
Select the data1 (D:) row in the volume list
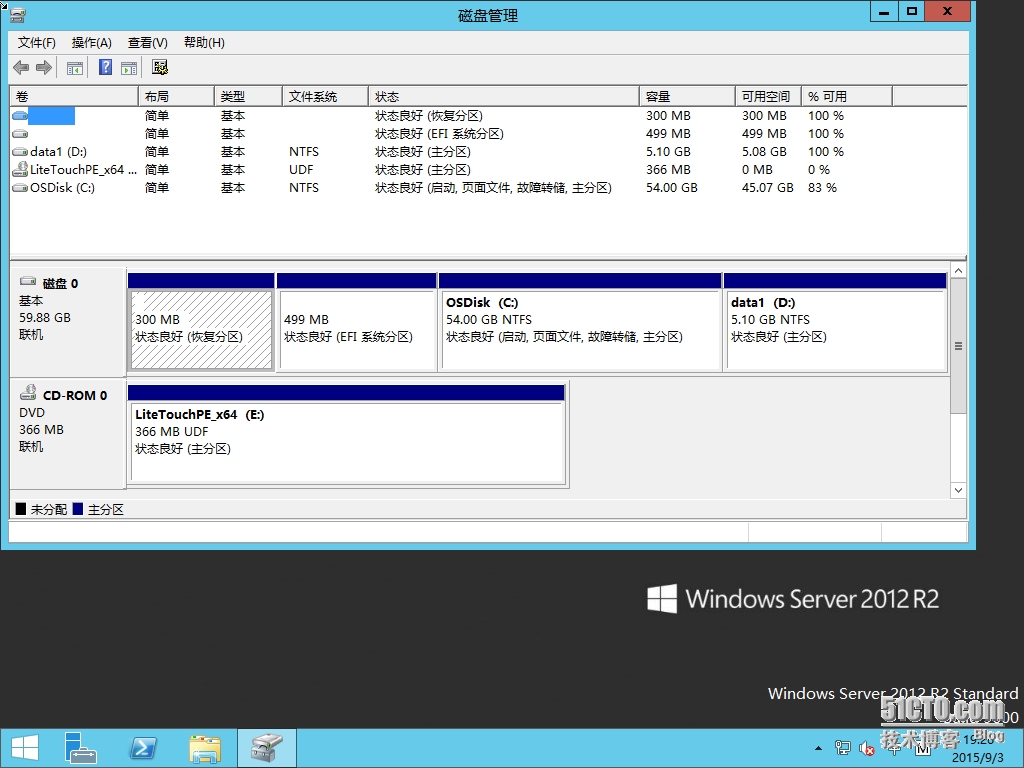[x=488, y=152]
